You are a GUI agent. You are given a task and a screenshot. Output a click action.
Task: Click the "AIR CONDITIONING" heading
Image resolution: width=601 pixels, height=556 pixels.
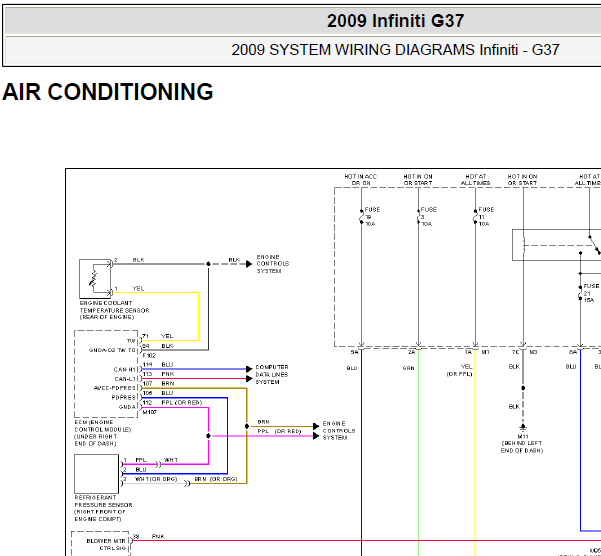(108, 92)
